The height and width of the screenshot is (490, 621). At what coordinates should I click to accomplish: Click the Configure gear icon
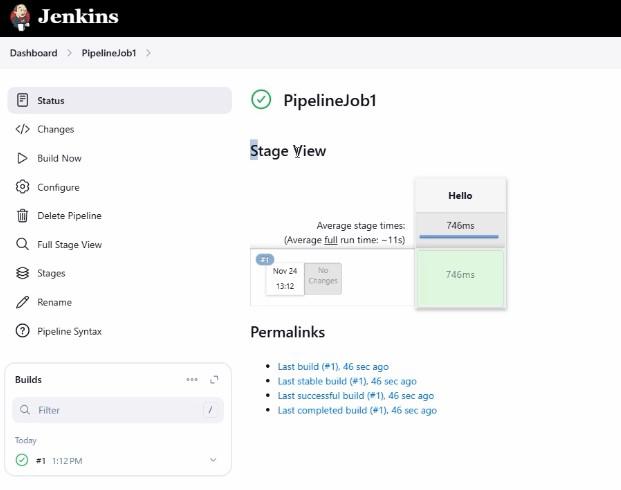click(x=23, y=187)
